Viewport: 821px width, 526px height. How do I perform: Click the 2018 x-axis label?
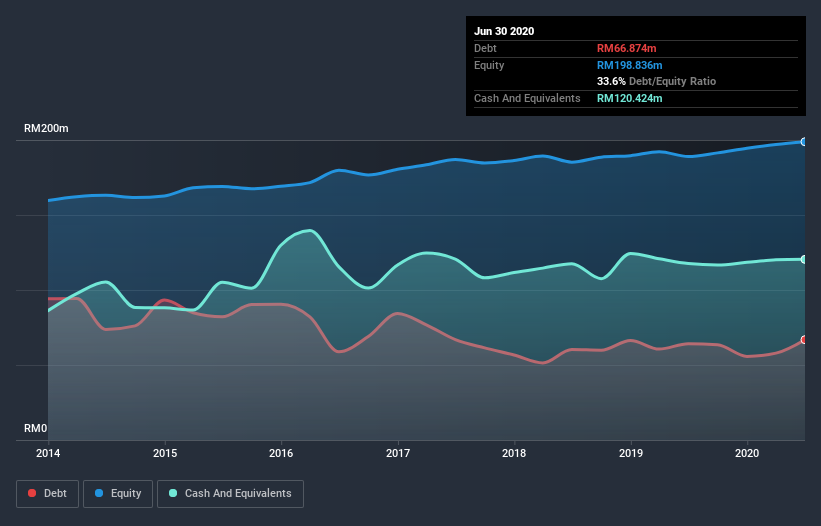(x=514, y=453)
